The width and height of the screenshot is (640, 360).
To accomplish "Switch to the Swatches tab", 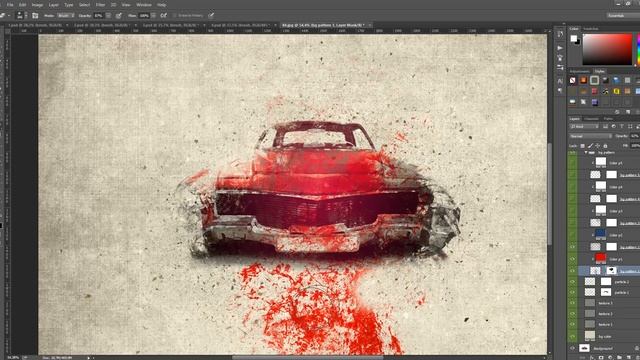I will 591,29.
